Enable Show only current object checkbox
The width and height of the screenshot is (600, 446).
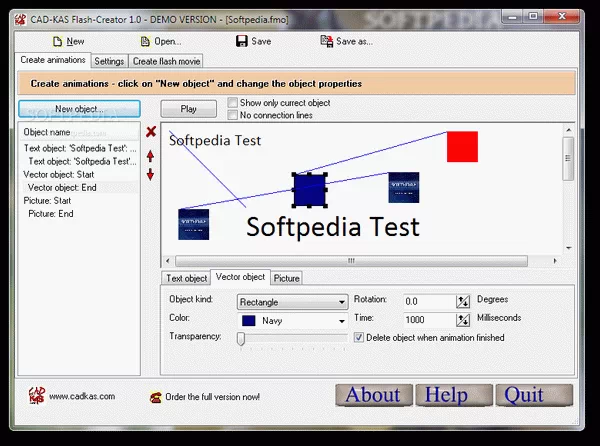(233, 103)
